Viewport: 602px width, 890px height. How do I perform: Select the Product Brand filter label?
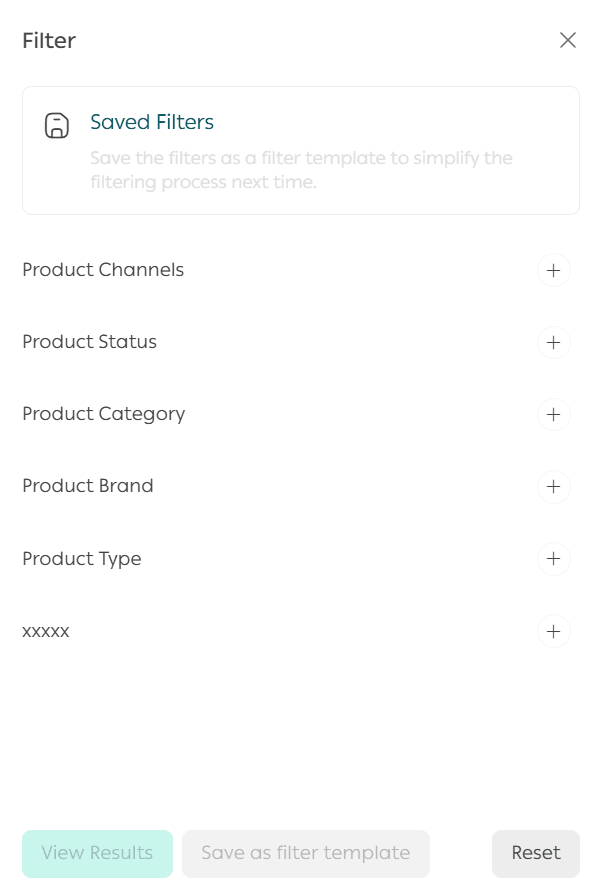pyautogui.click(x=88, y=486)
